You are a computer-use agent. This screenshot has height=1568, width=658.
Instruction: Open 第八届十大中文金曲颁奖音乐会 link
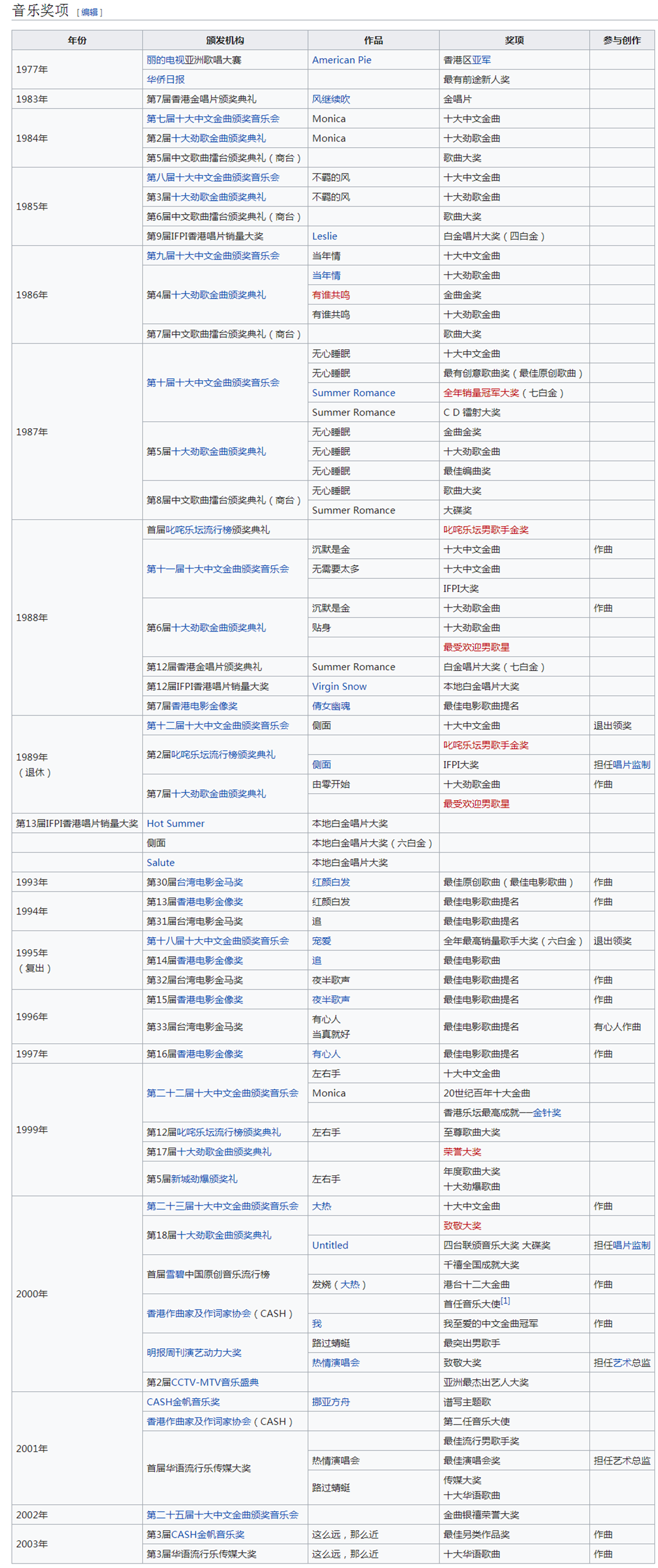pyautogui.click(x=213, y=177)
